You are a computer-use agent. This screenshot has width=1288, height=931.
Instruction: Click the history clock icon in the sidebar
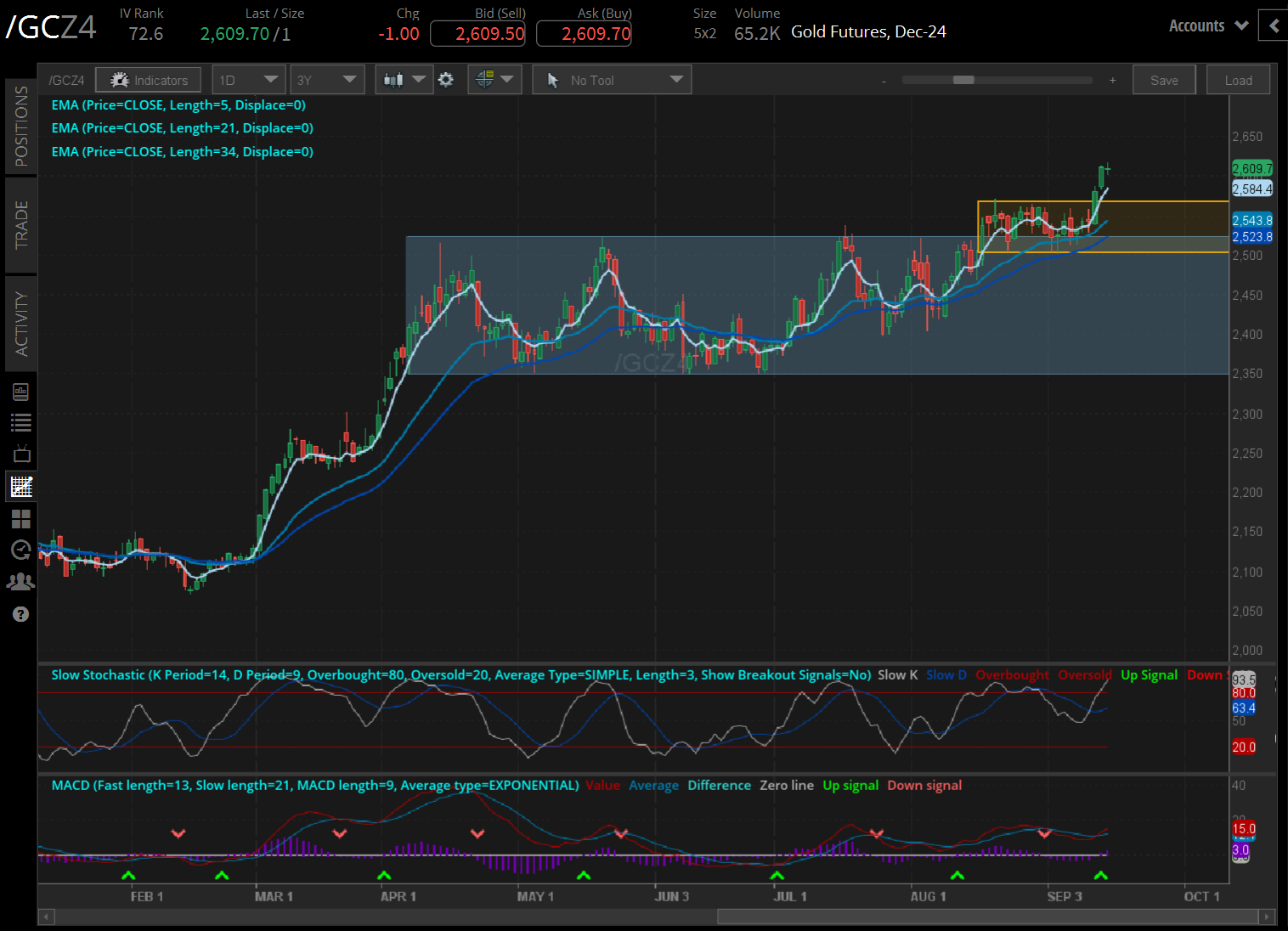(x=21, y=550)
